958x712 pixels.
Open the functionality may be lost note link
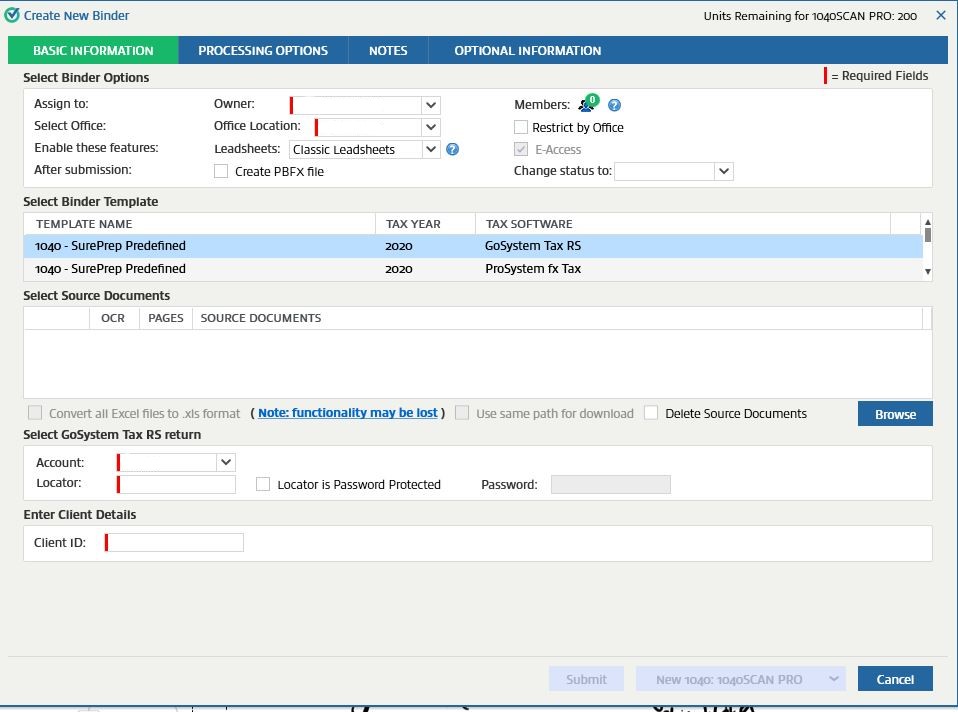click(348, 413)
